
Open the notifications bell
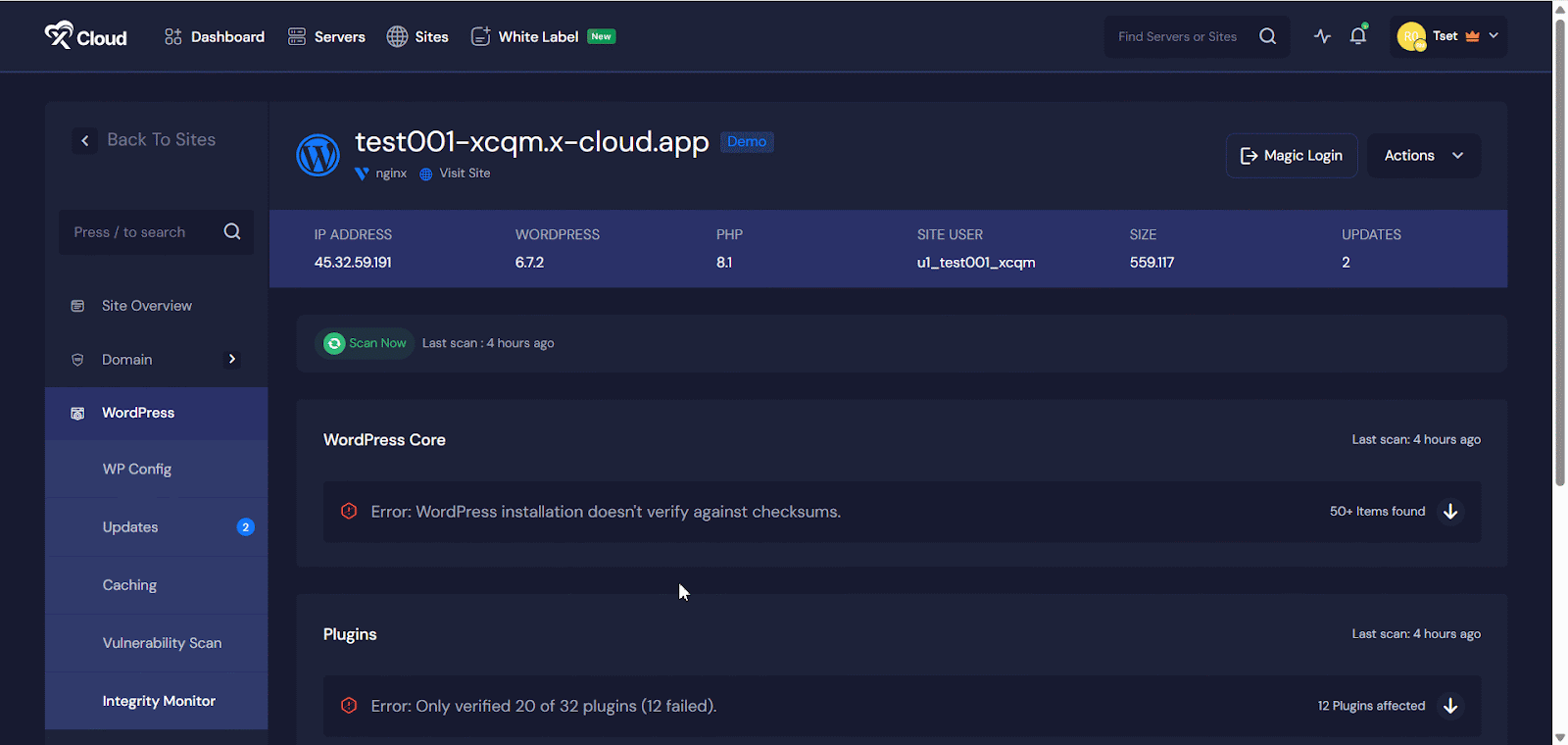click(x=1357, y=36)
